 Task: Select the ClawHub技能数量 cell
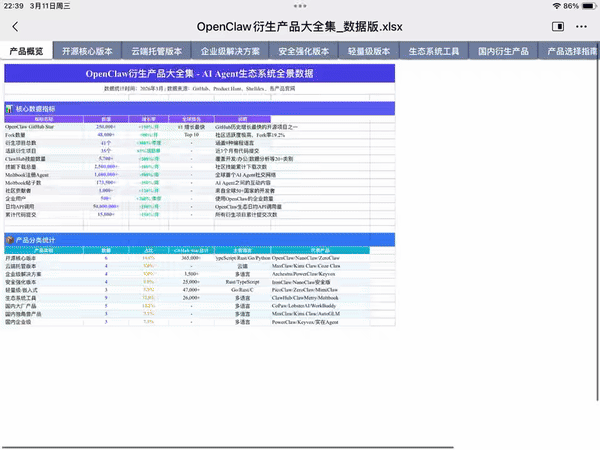tap(44, 159)
